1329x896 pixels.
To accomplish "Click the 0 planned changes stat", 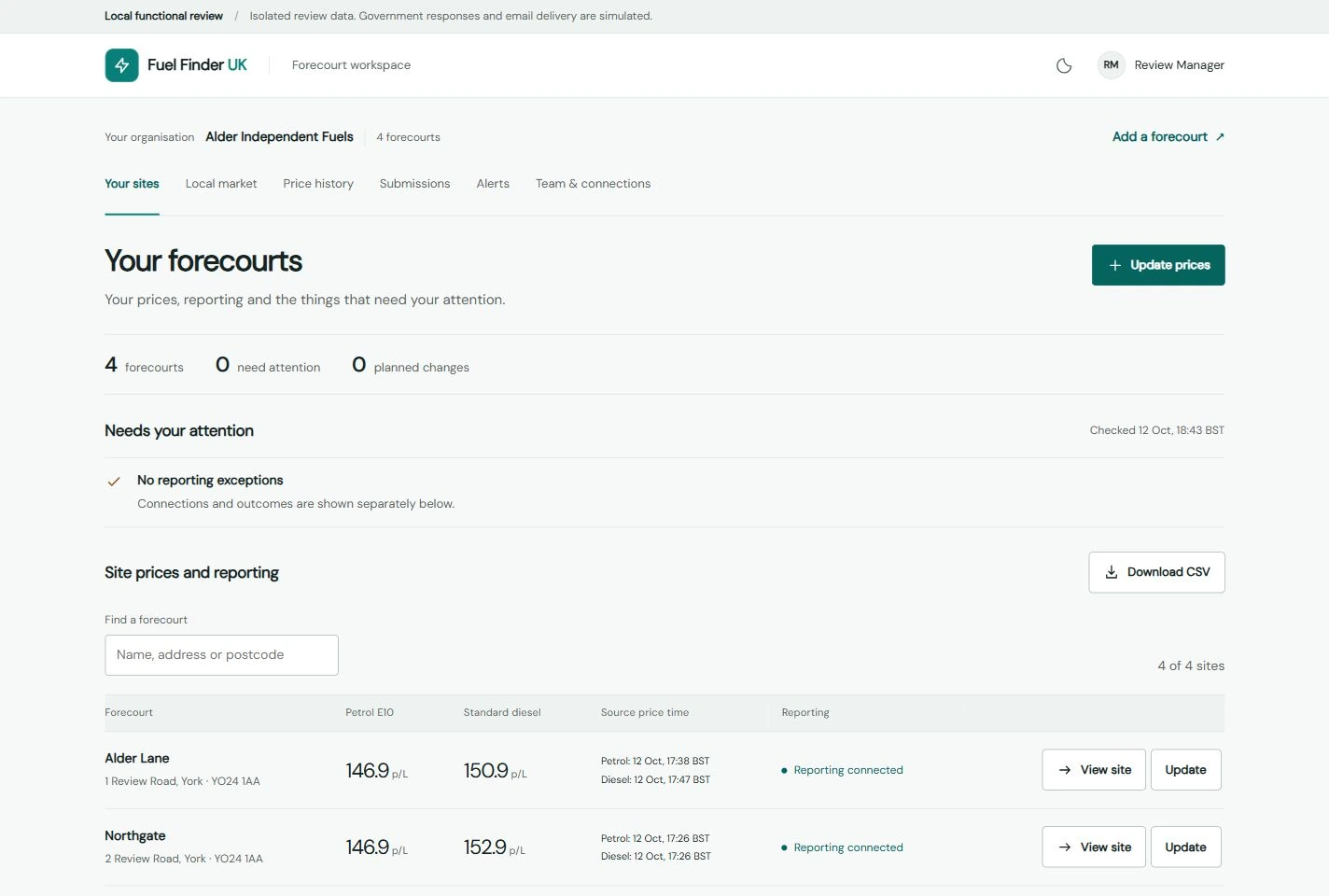I will tap(411, 365).
